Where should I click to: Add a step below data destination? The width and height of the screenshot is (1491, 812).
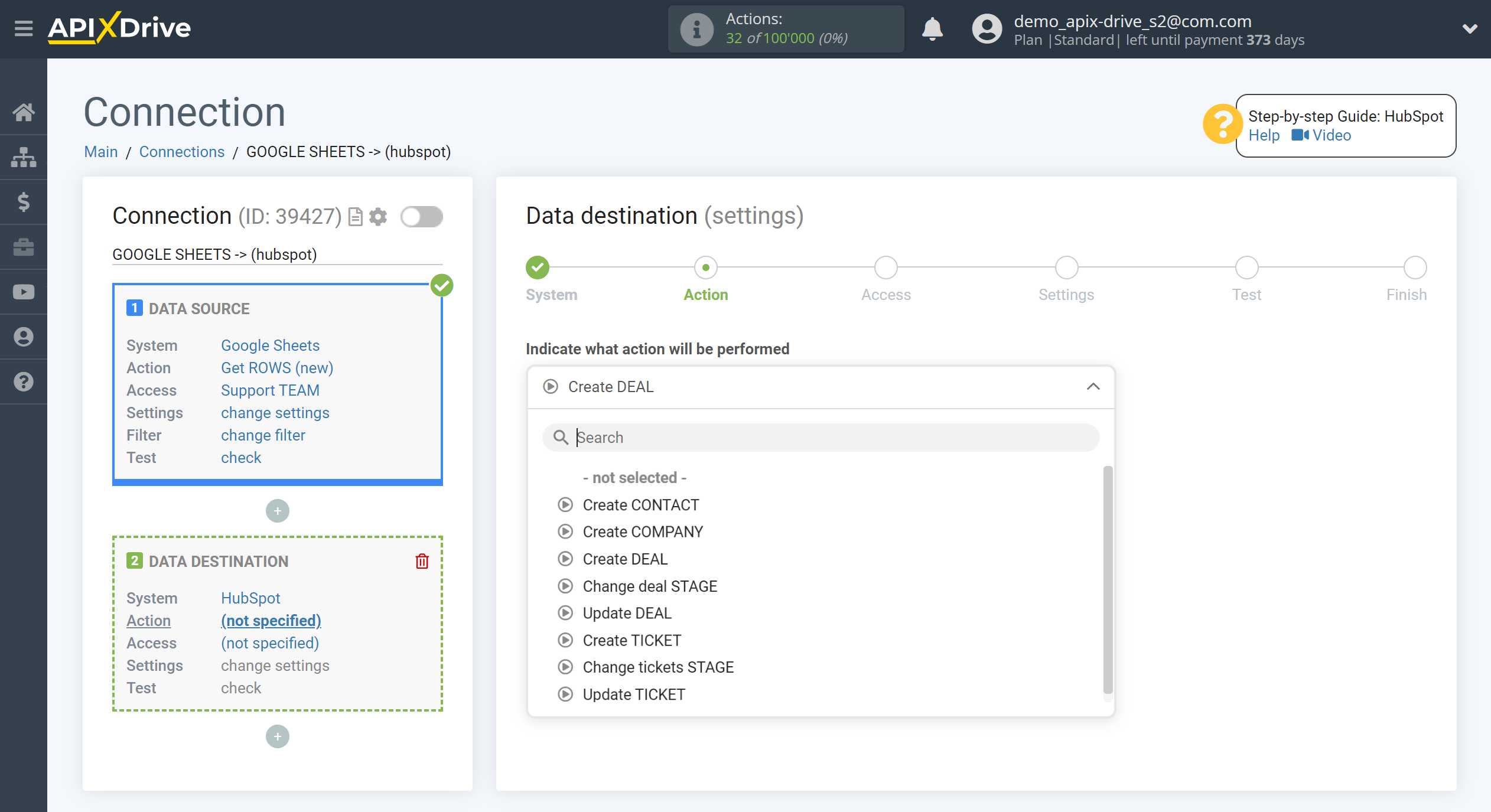(x=278, y=736)
